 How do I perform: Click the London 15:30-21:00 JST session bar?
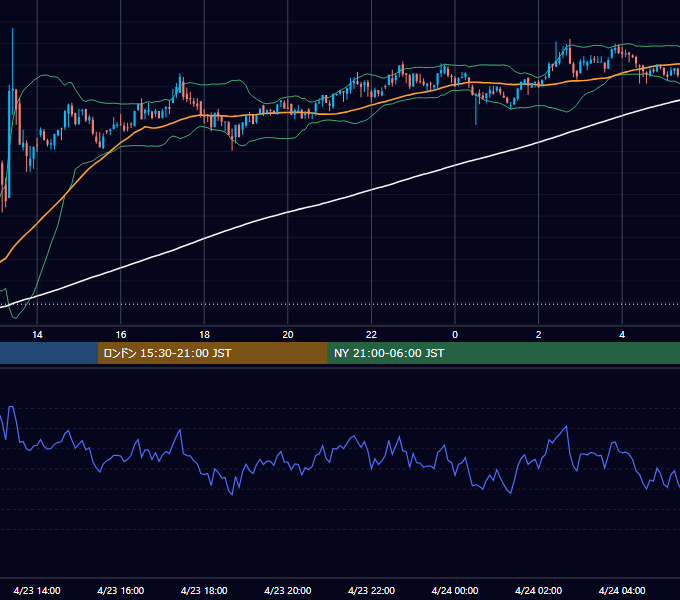212,353
